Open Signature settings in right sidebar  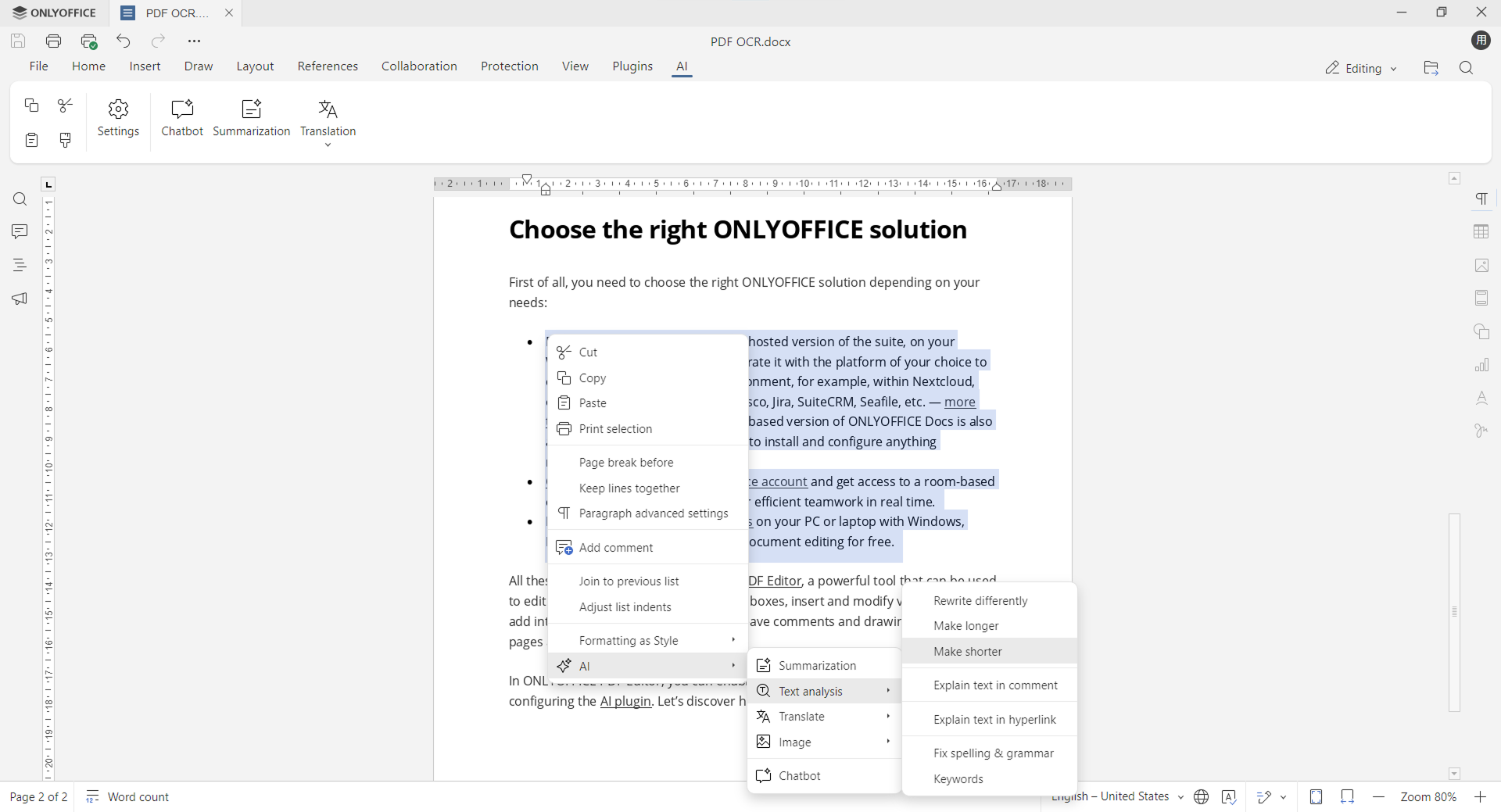click(1481, 431)
